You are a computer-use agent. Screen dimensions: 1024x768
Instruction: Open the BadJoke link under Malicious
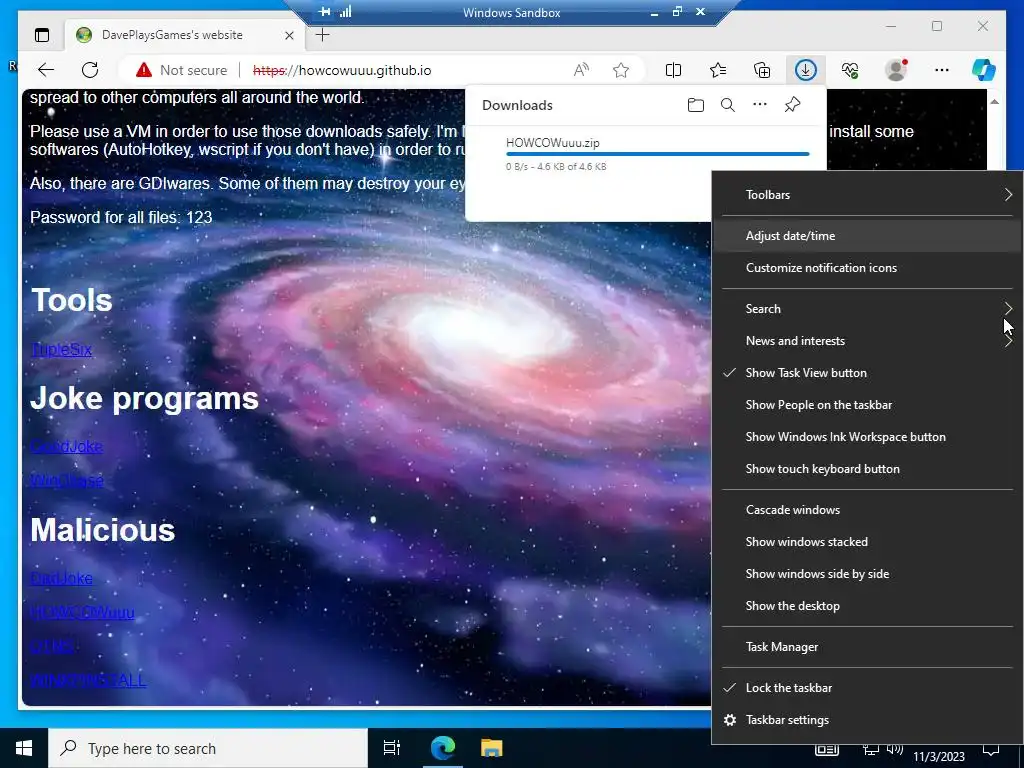[61, 578]
